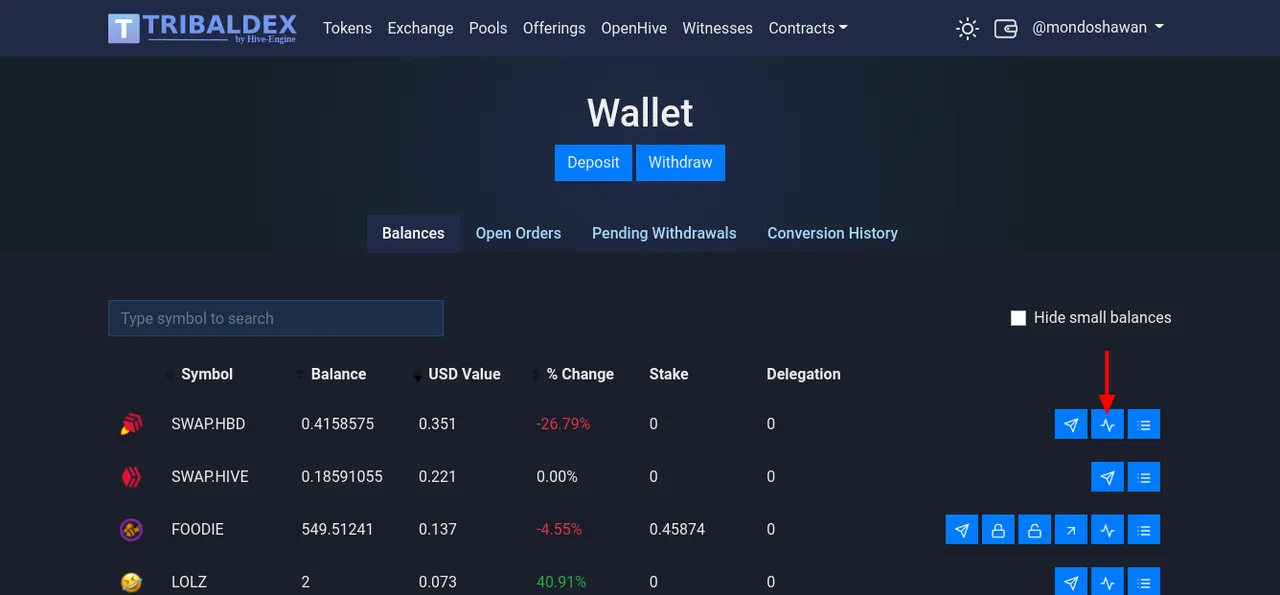Select the Balances tab
Image resolution: width=1280 pixels, height=595 pixels.
point(413,233)
